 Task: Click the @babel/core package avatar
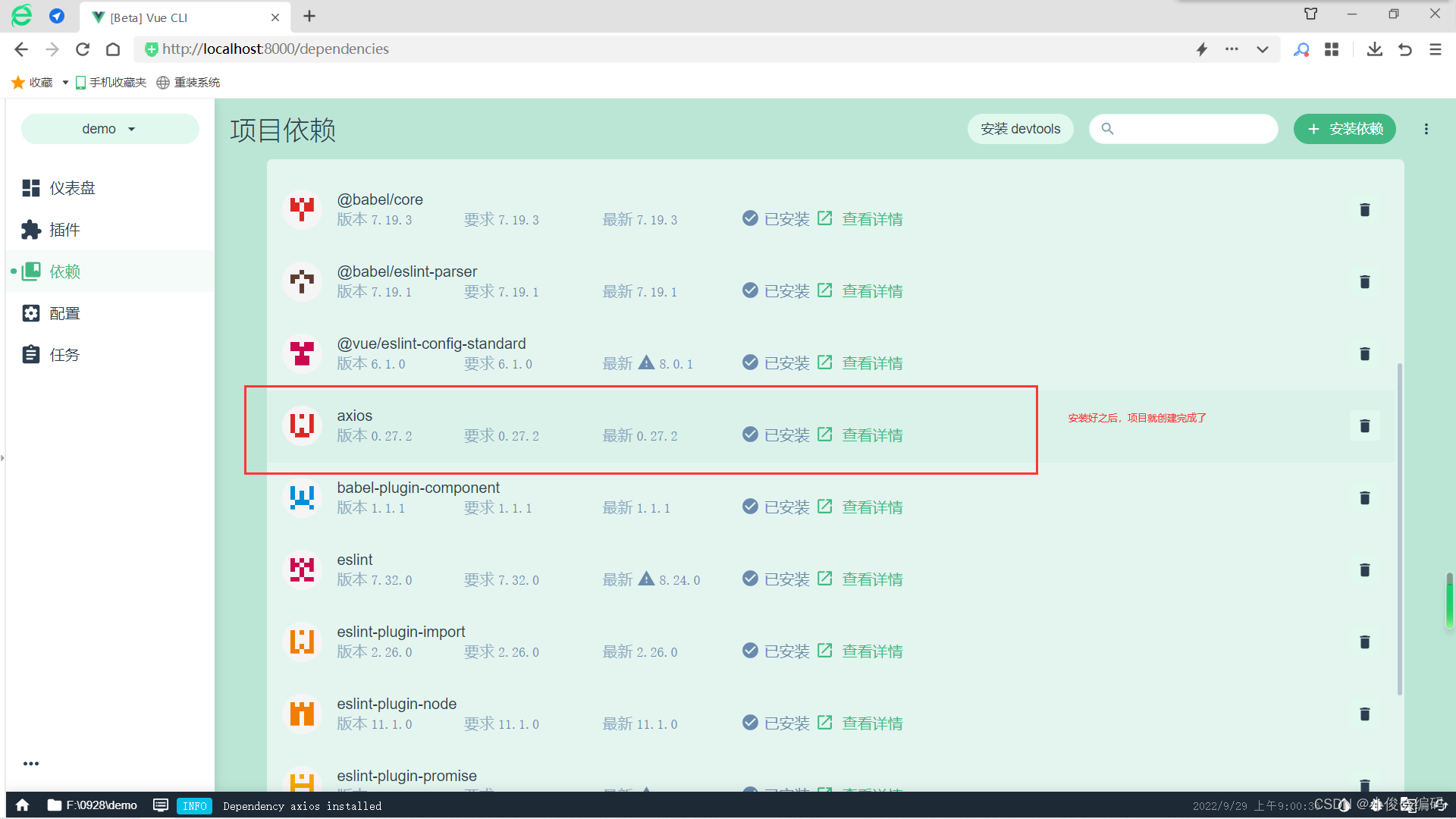[x=302, y=209]
